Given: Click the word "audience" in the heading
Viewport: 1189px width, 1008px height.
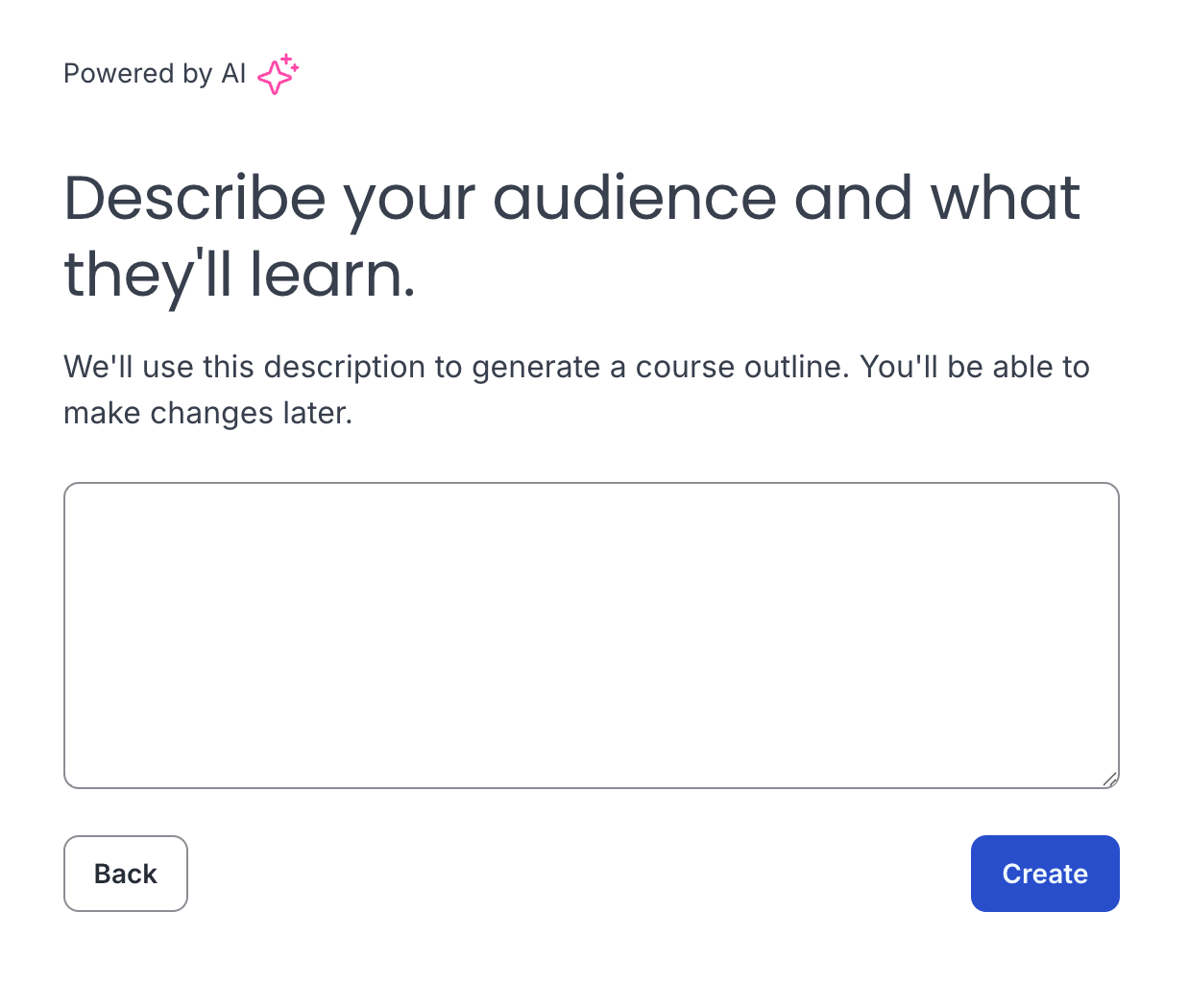Looking at the screenshot, I should pyautogui.click(x=634, y=199).
